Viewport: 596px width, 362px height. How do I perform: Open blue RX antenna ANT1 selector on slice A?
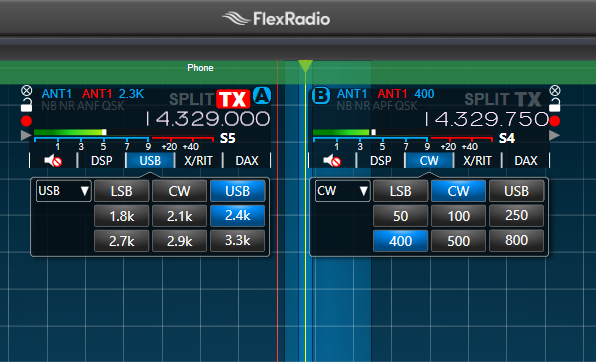coord(57,94)
